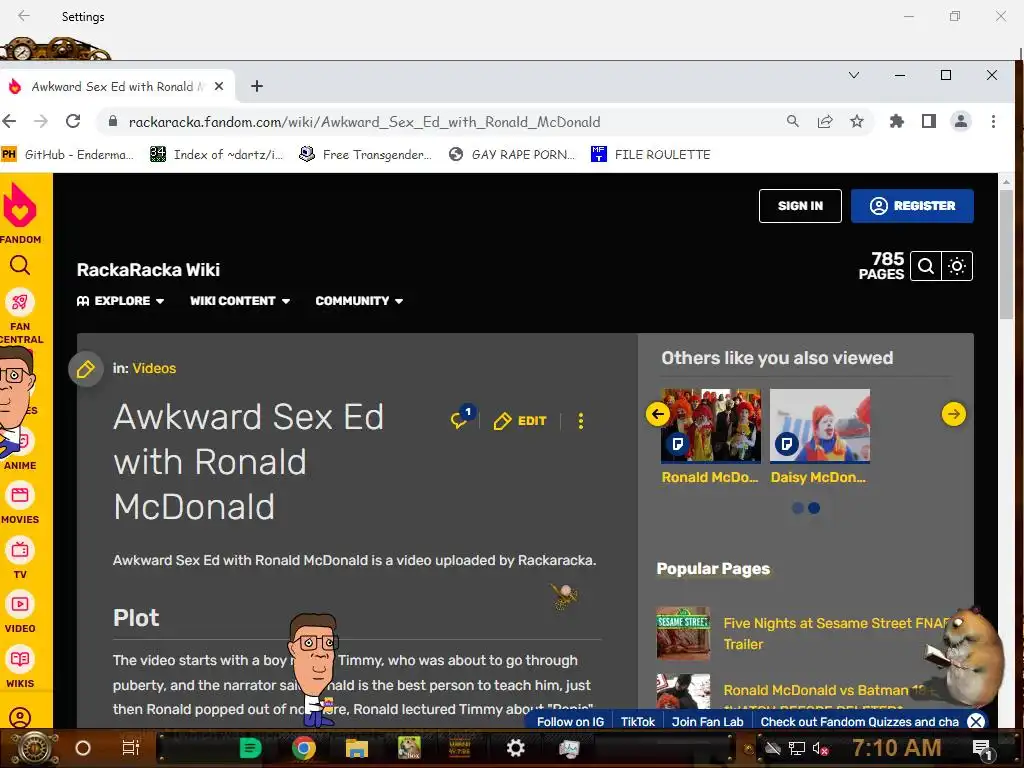Expand the Wiki Content menu

click(240, 301)
